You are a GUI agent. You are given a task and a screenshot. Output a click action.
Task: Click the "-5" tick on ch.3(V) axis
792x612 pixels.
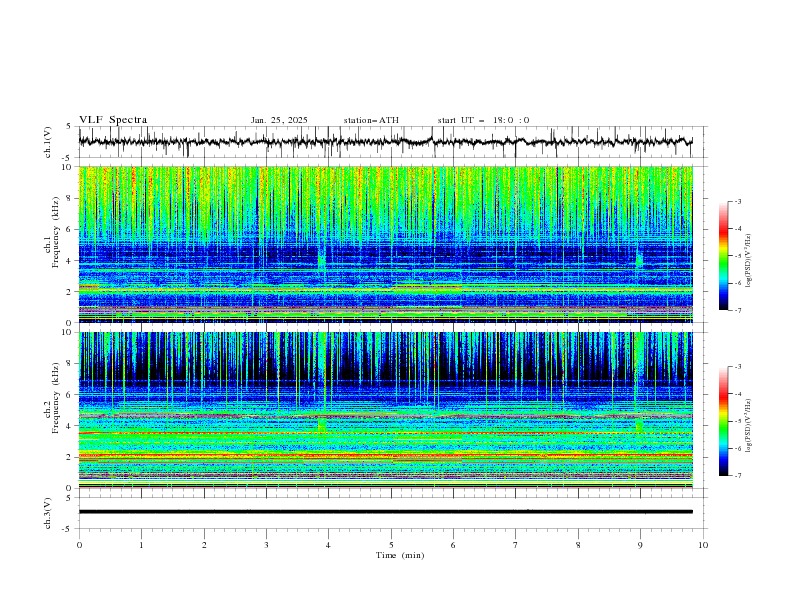[68, 529]
